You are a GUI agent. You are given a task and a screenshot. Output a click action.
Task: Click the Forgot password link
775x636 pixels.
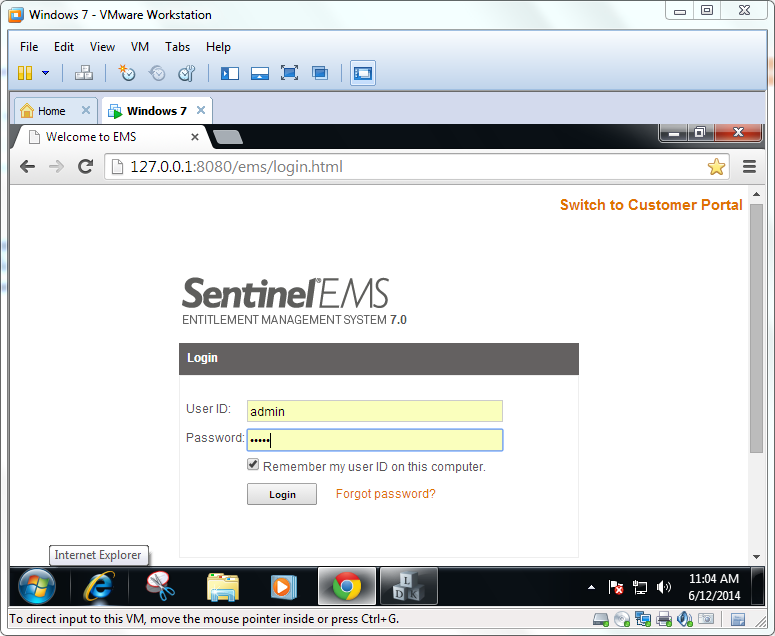coord(386,494)
